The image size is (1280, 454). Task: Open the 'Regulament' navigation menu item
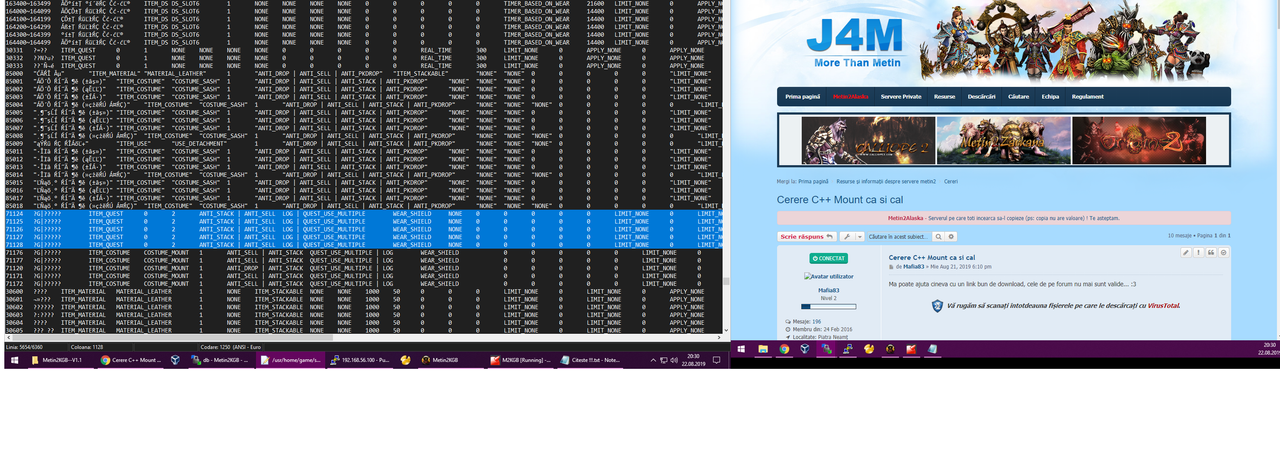1088,97
